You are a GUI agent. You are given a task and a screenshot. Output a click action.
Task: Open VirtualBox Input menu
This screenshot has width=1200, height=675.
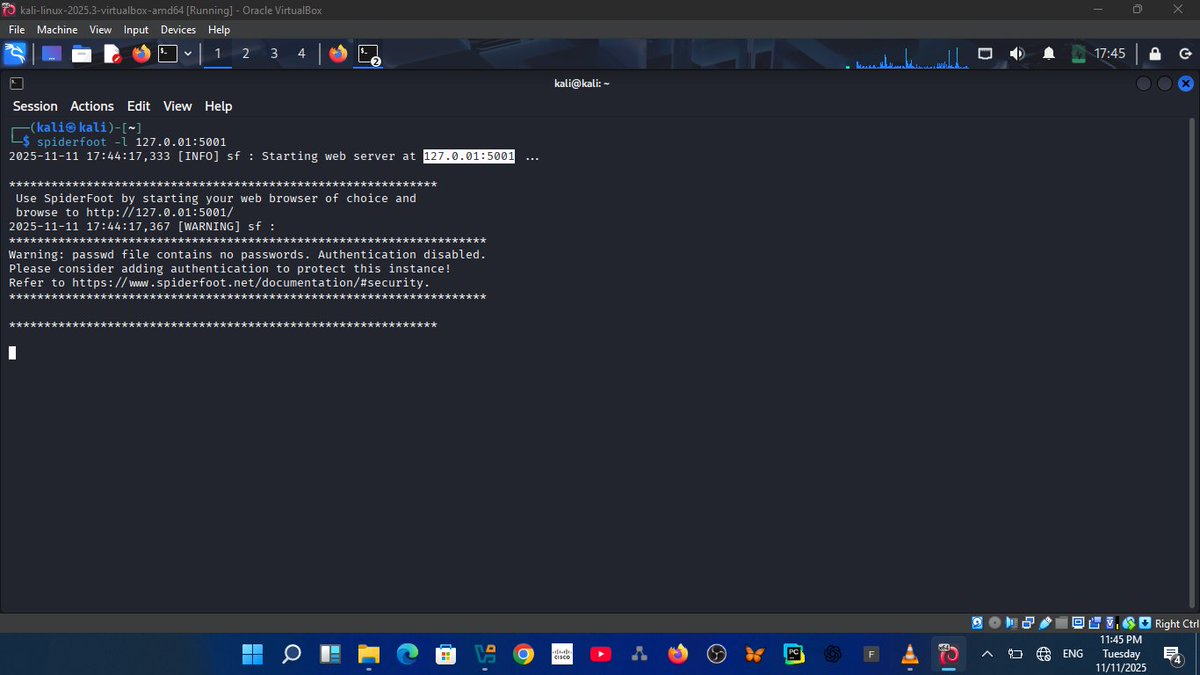[x=136, y=30]
